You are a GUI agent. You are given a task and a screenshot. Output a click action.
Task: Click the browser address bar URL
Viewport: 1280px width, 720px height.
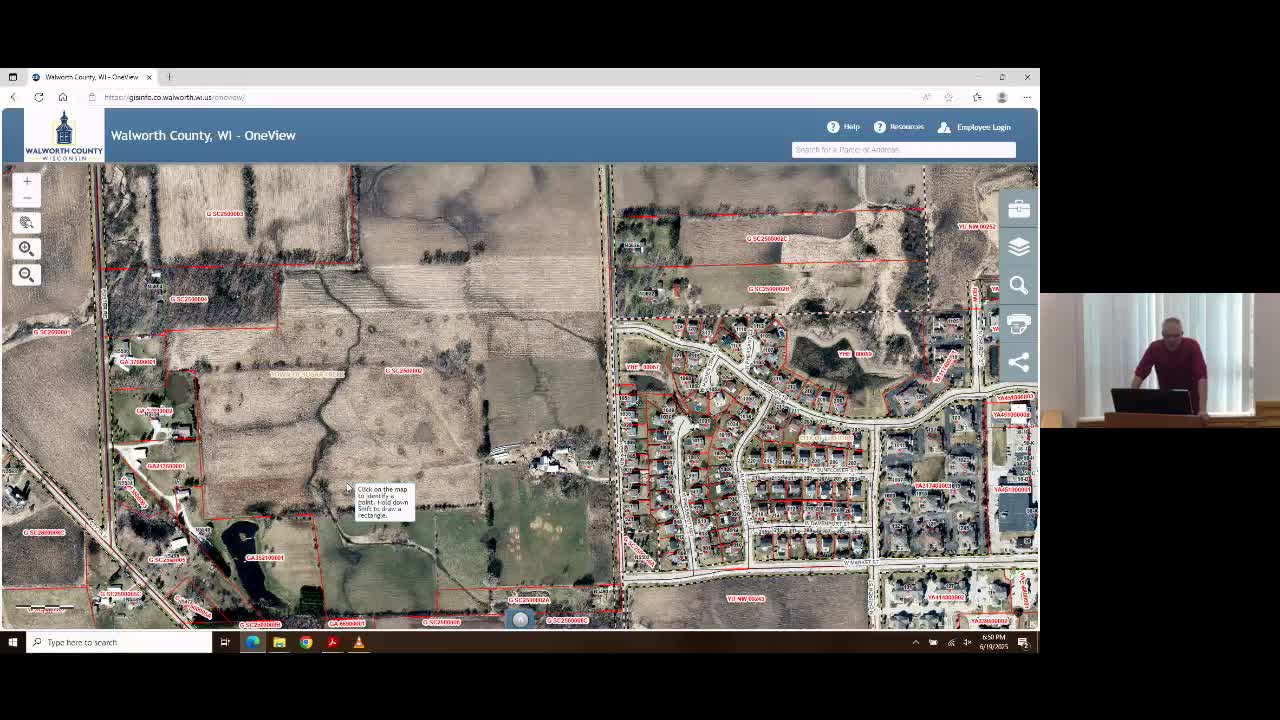[174, 97]
